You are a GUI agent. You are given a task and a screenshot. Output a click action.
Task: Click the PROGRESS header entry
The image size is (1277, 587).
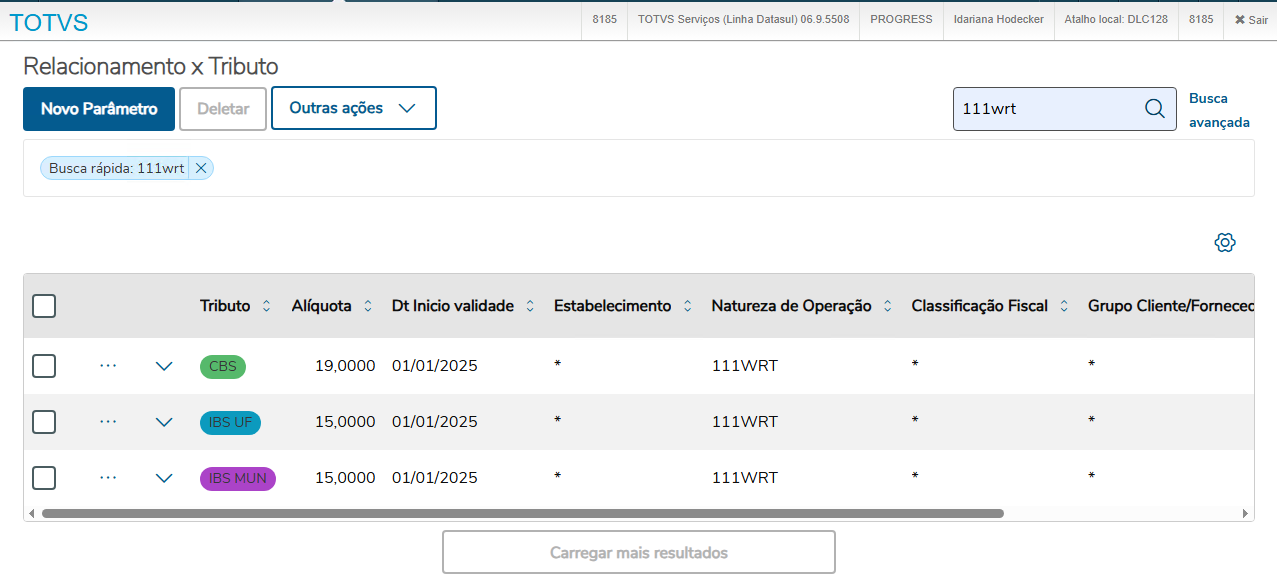901,19
